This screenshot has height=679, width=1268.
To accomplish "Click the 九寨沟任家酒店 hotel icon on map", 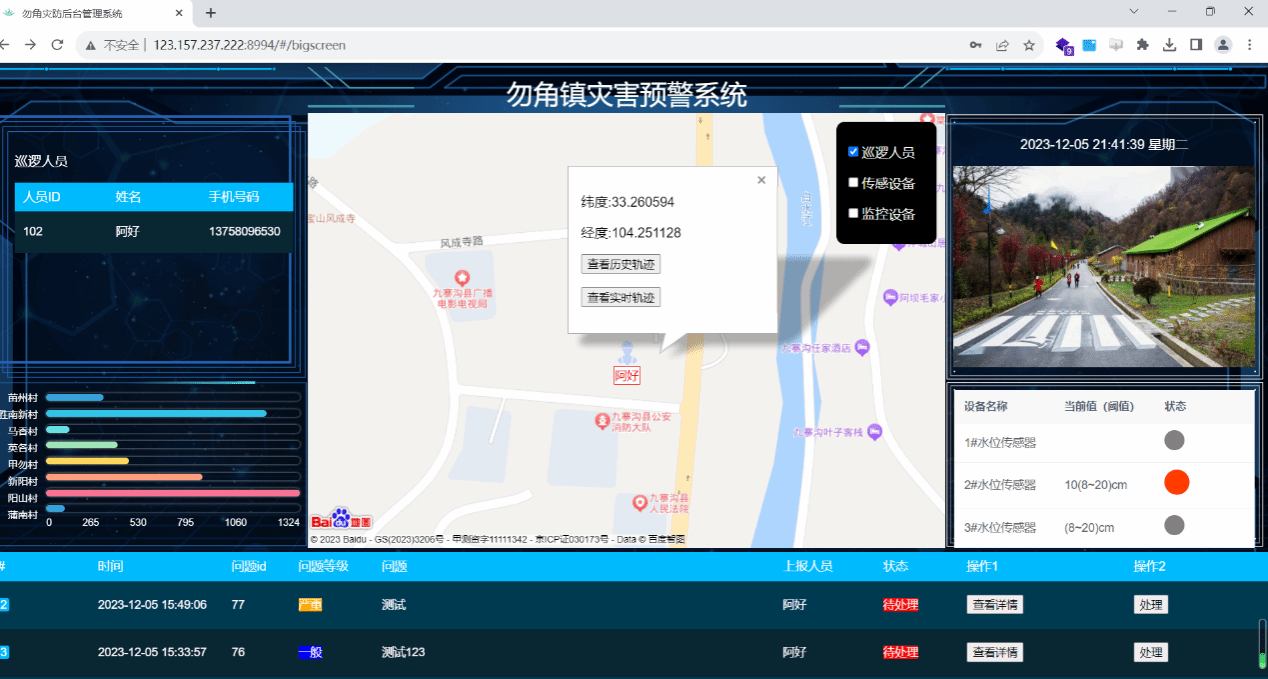I will [863, 348].
